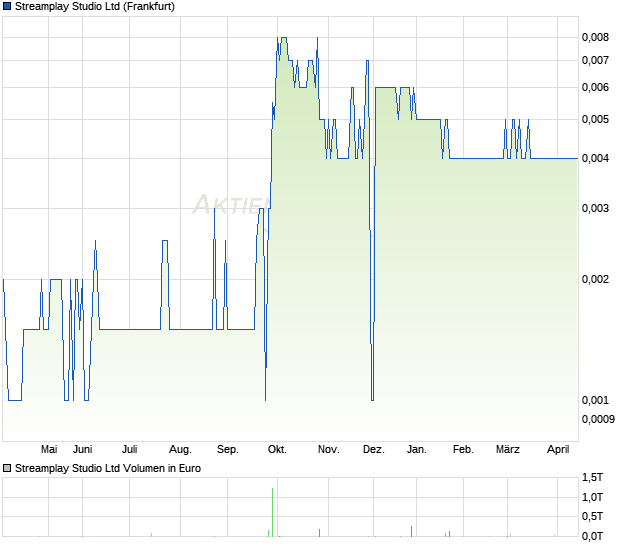Click the April month axis label
The image size is (620, 546).
[x=558, y=450]
